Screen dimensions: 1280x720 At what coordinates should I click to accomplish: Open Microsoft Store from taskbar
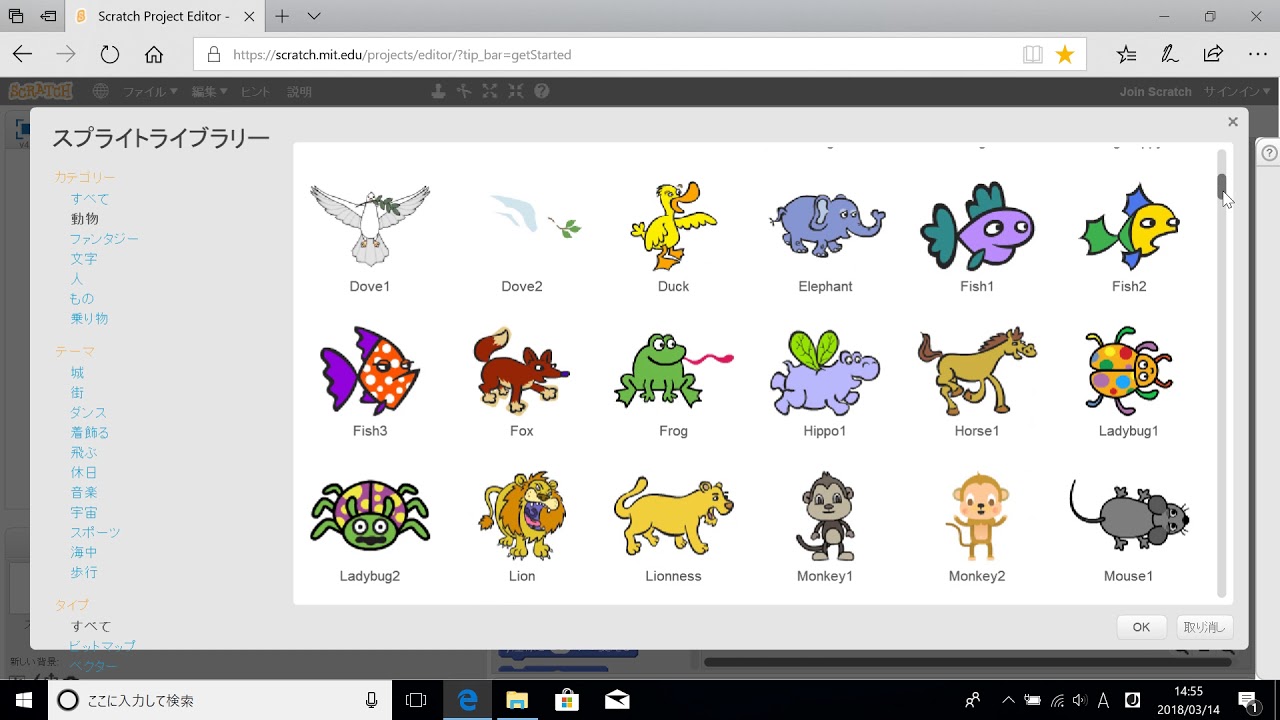[567, 700]
